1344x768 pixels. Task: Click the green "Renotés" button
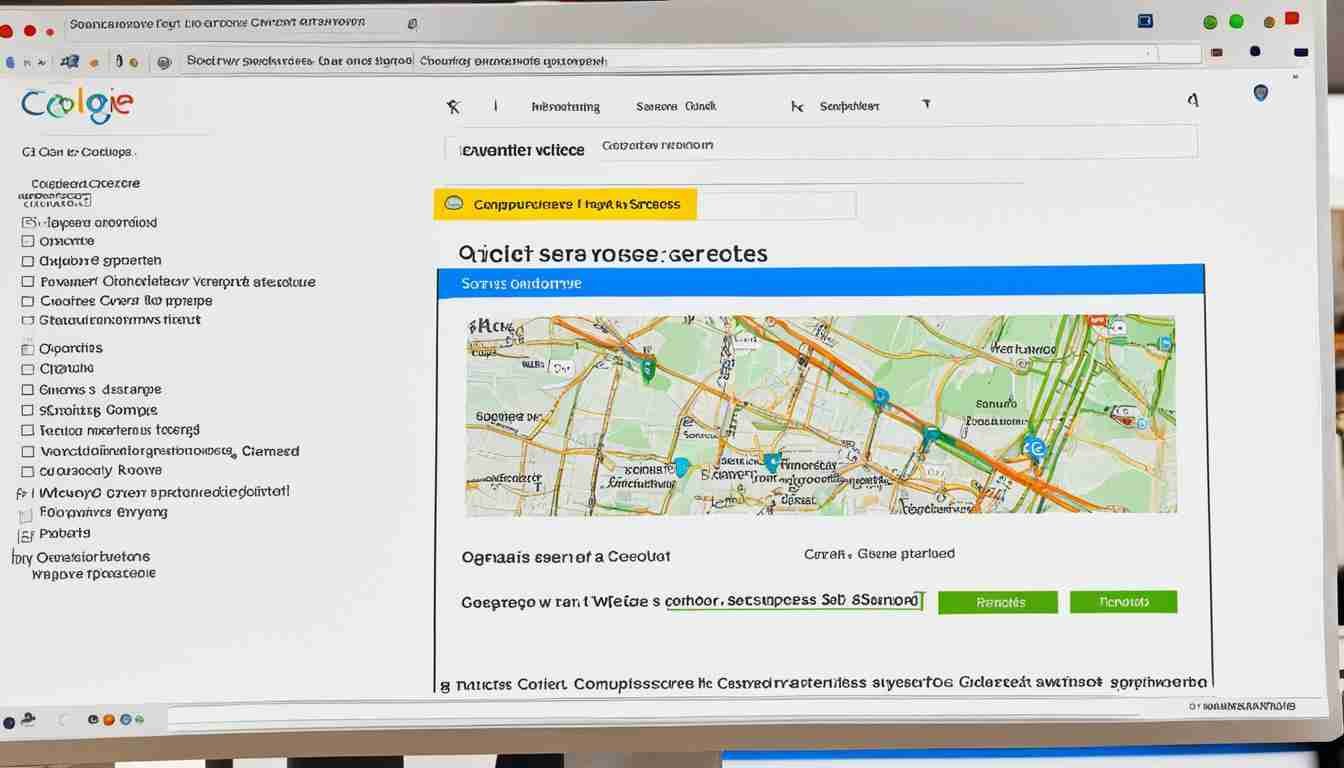998,602
